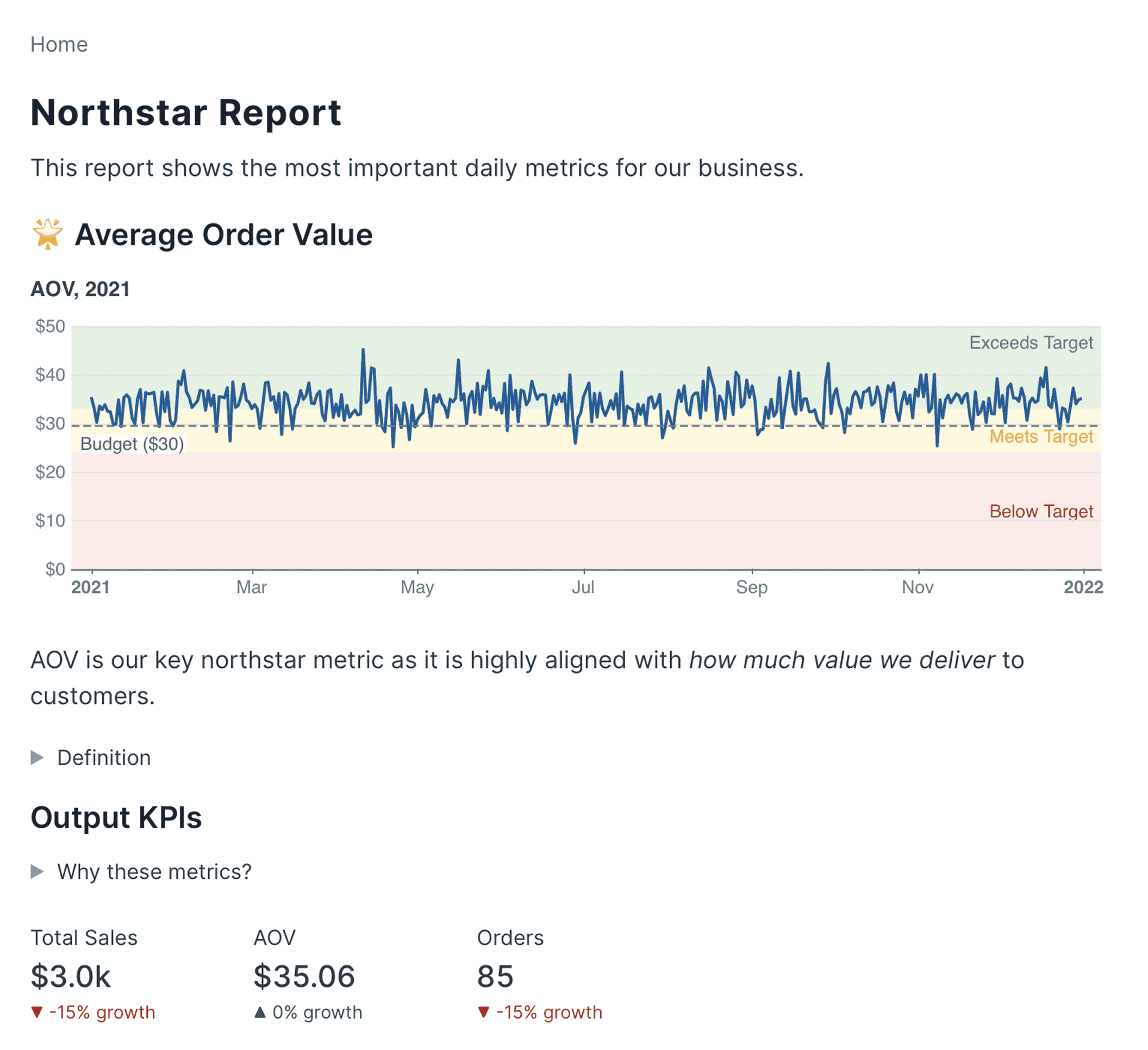Click the AOV, 2021 chart title
1148x1050 pixels.
coord(80,289)
